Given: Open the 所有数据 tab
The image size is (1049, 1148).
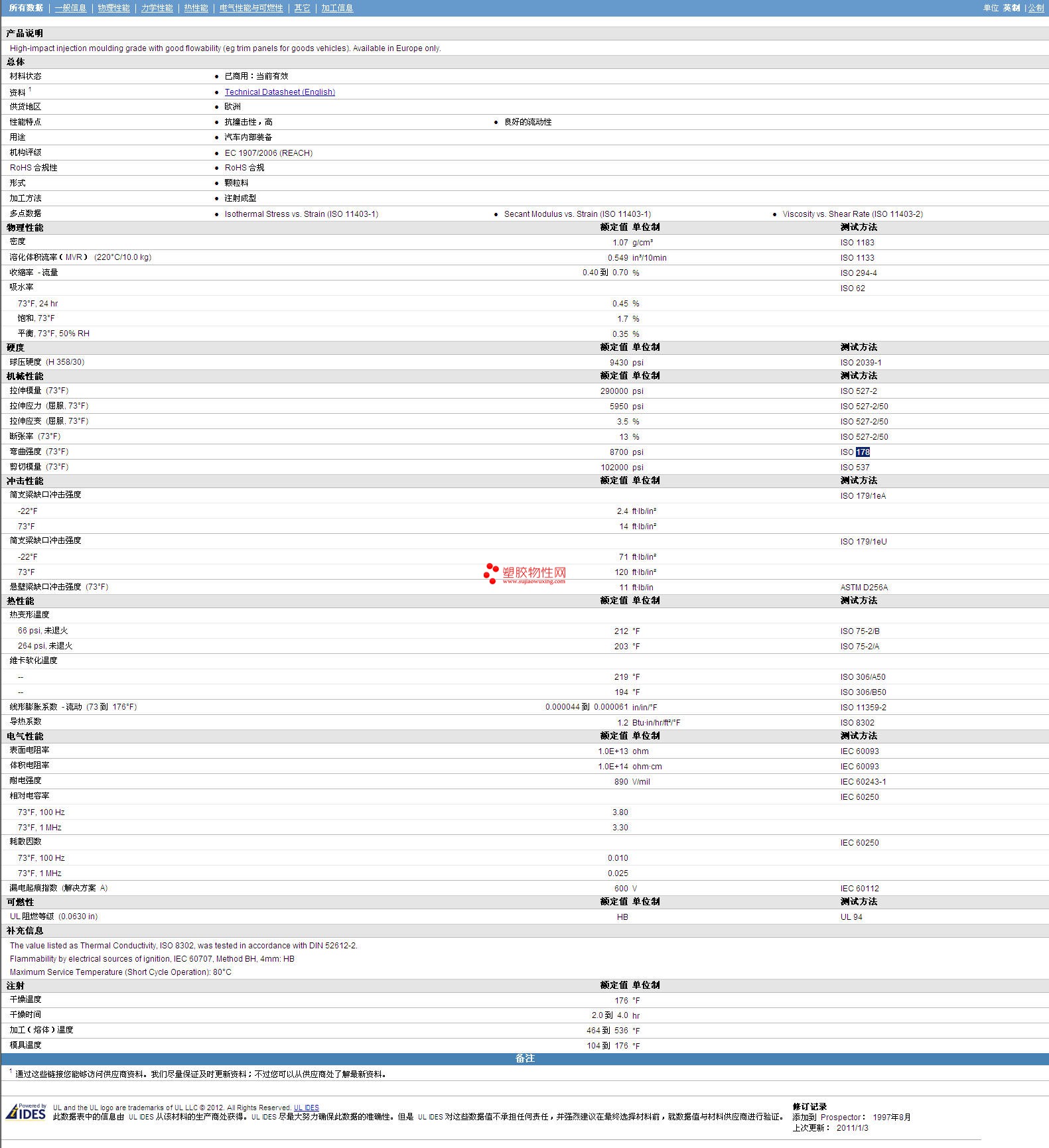Looking at the screenshot, I should tap(26, 8).
